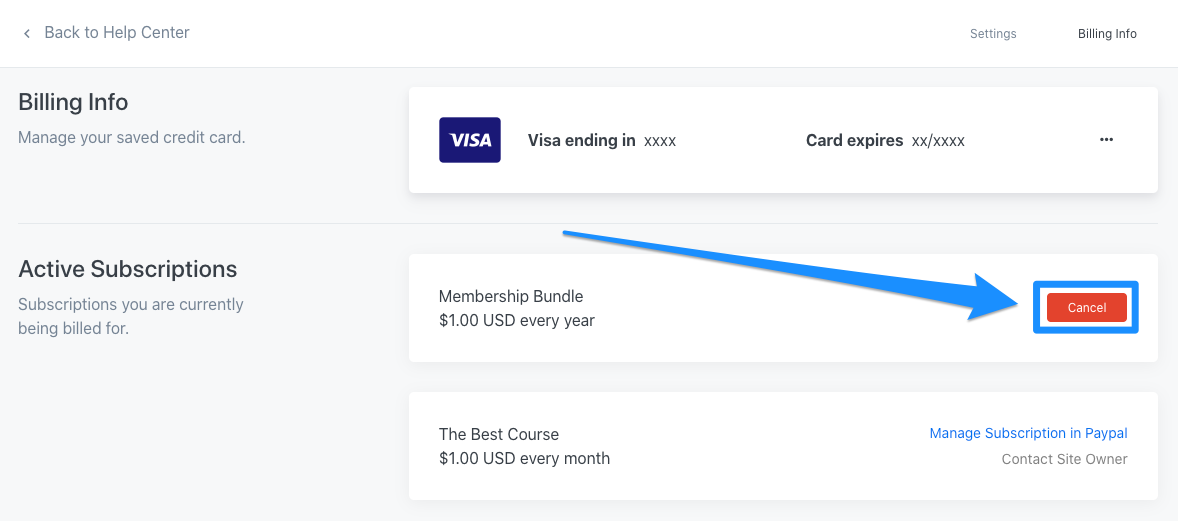Click the Membership Bundle subscription name

coord(511,296)
